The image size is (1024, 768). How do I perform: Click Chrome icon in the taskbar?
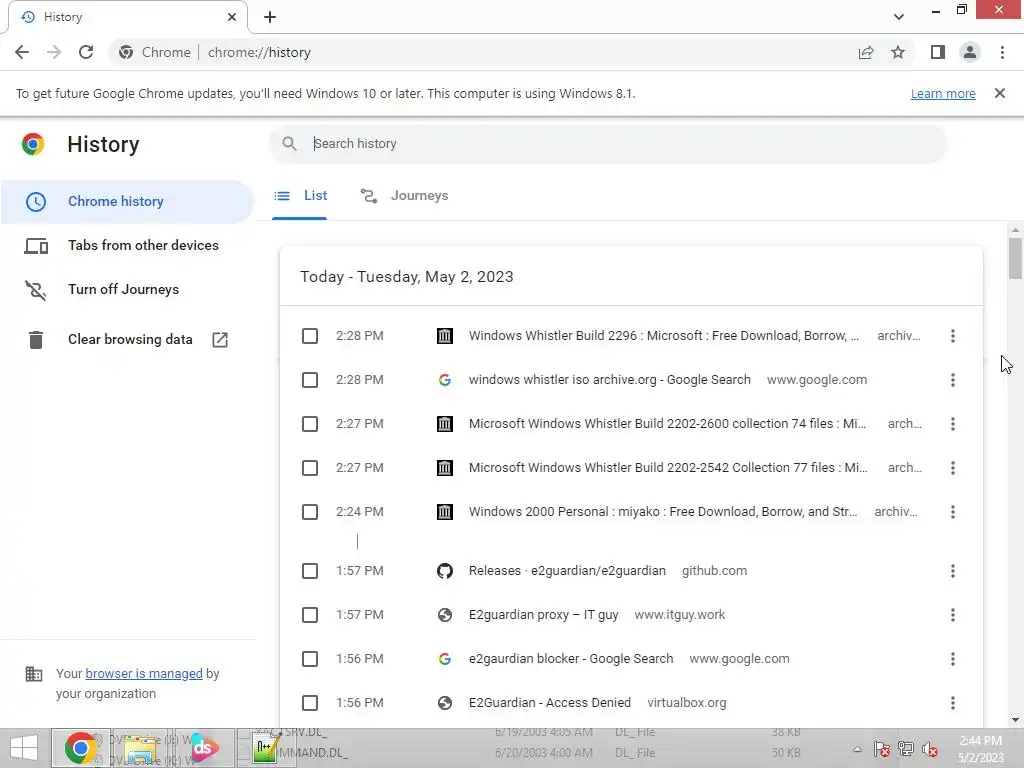pyautogui.click(x=81, y=748)
